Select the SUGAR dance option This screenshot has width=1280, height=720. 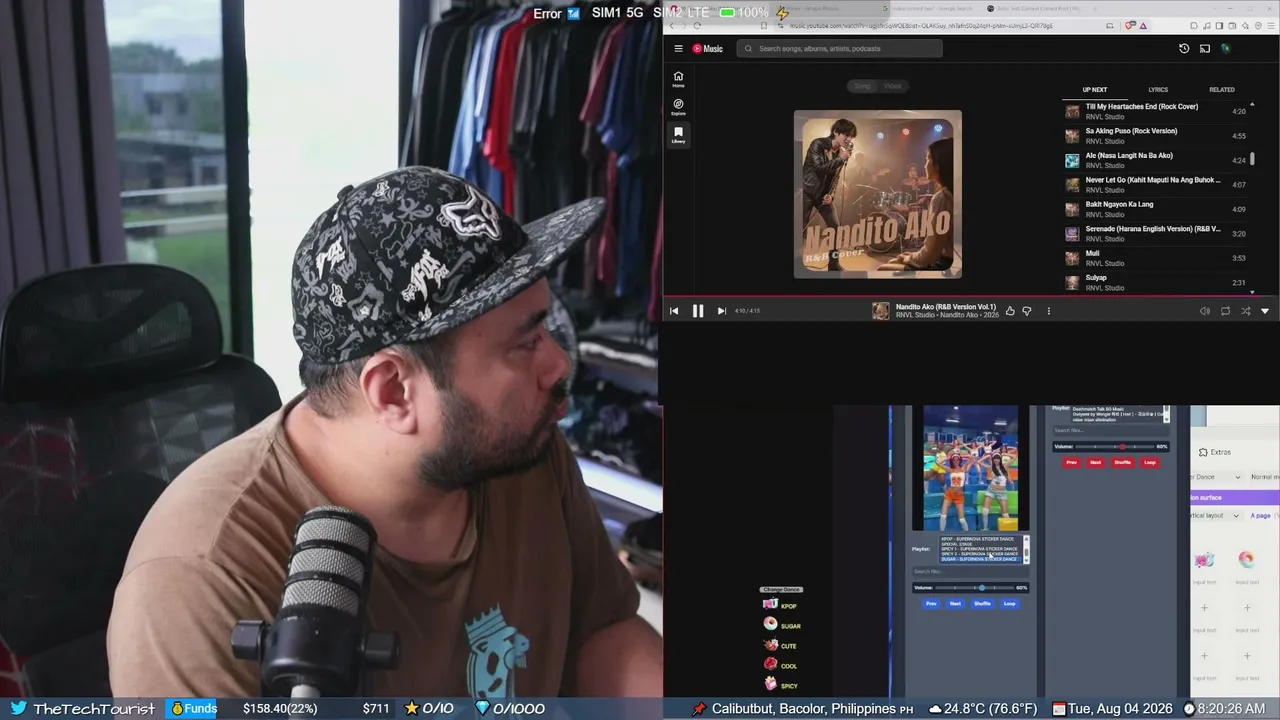coord(782,625)
